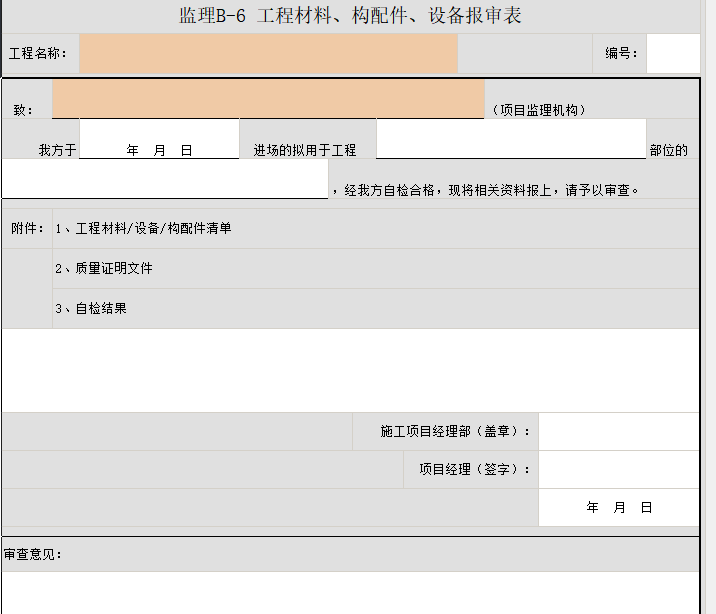Screen dimensions: 716x614
Task: Click the 审查意见： label
Action: click(33, 555)
